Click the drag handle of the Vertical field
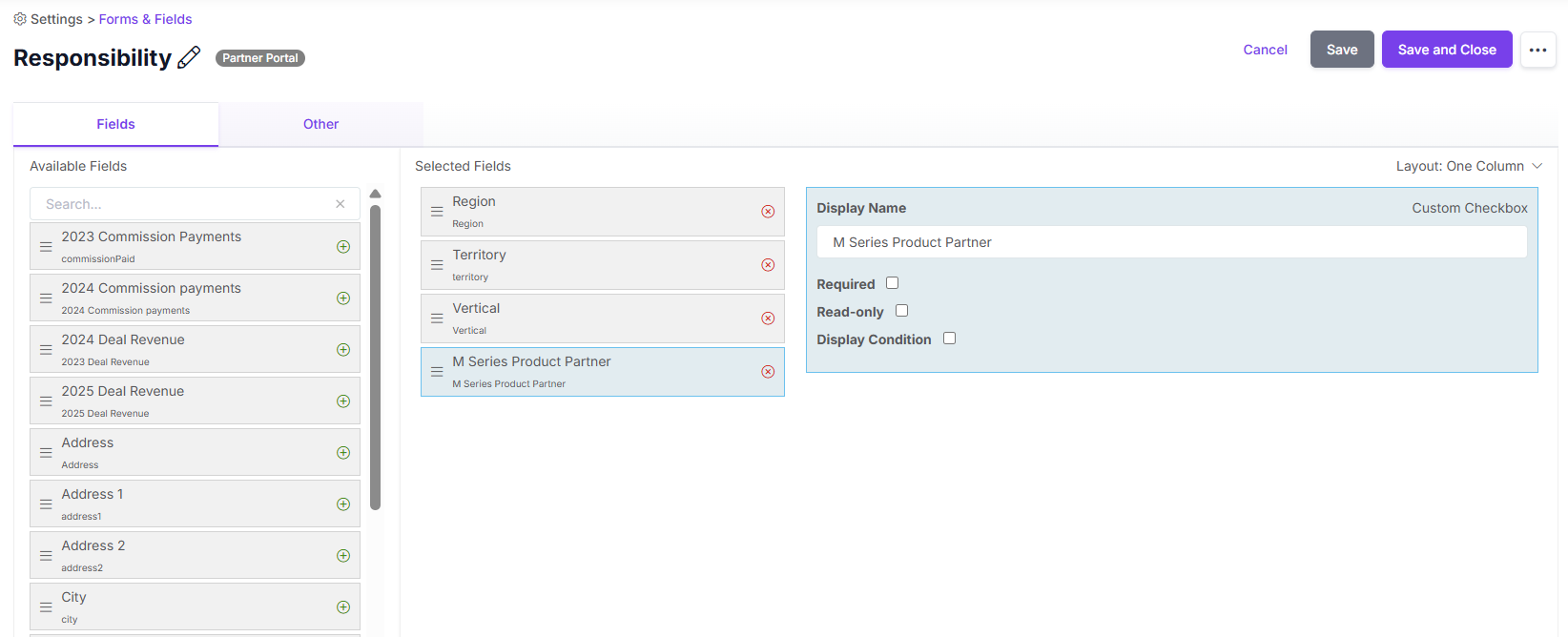 click(437, 318)
